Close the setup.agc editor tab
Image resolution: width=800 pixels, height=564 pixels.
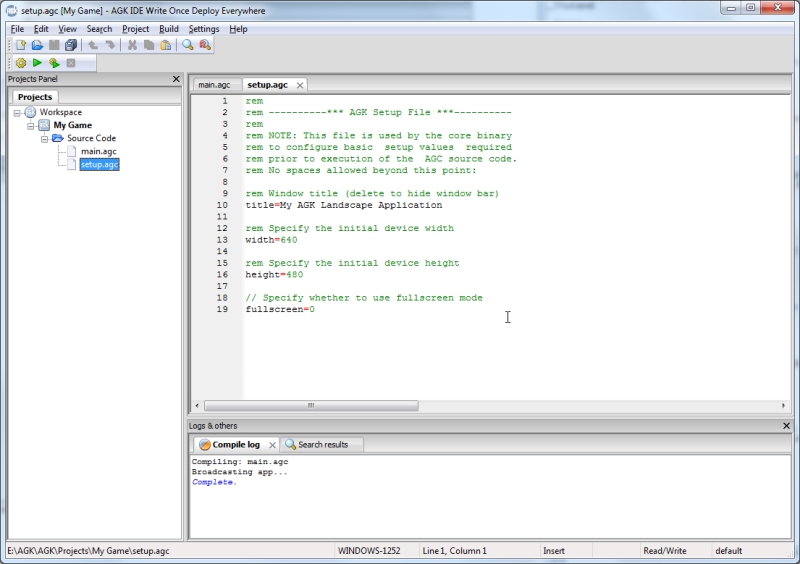pyautogui.click(x=299, y=85)
